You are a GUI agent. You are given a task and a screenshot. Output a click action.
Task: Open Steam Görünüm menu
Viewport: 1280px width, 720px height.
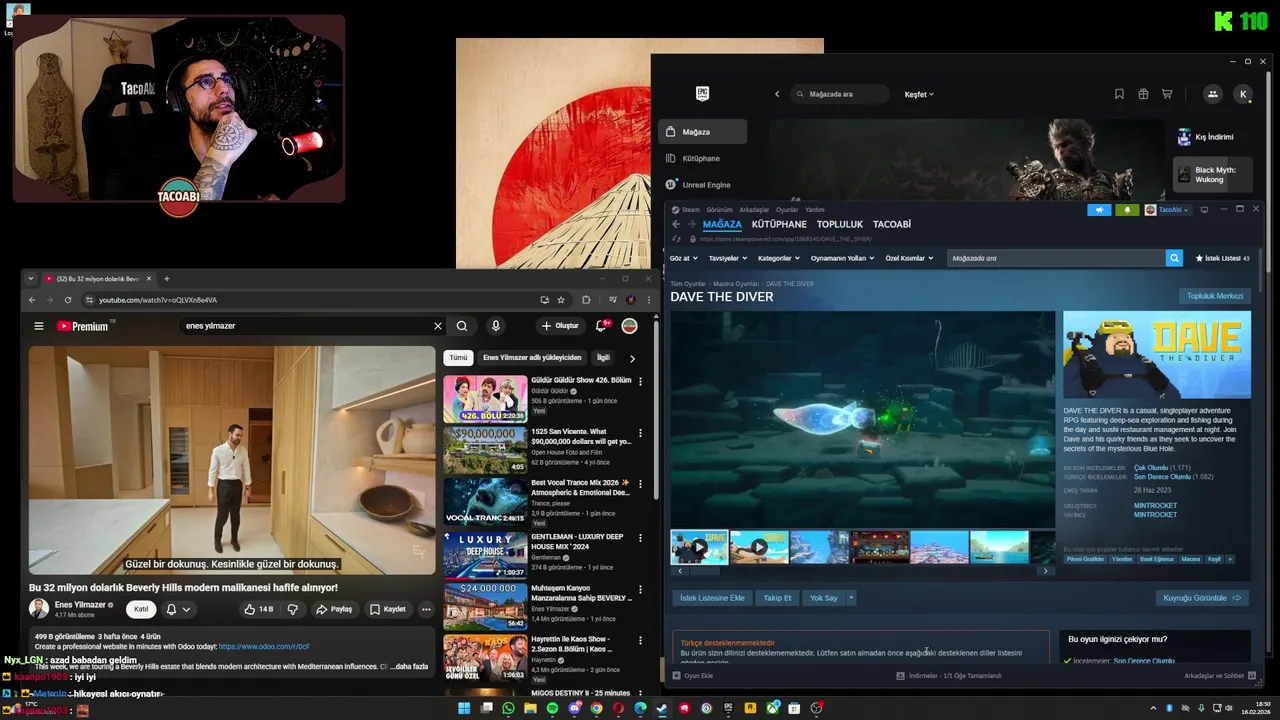[720, 210]
